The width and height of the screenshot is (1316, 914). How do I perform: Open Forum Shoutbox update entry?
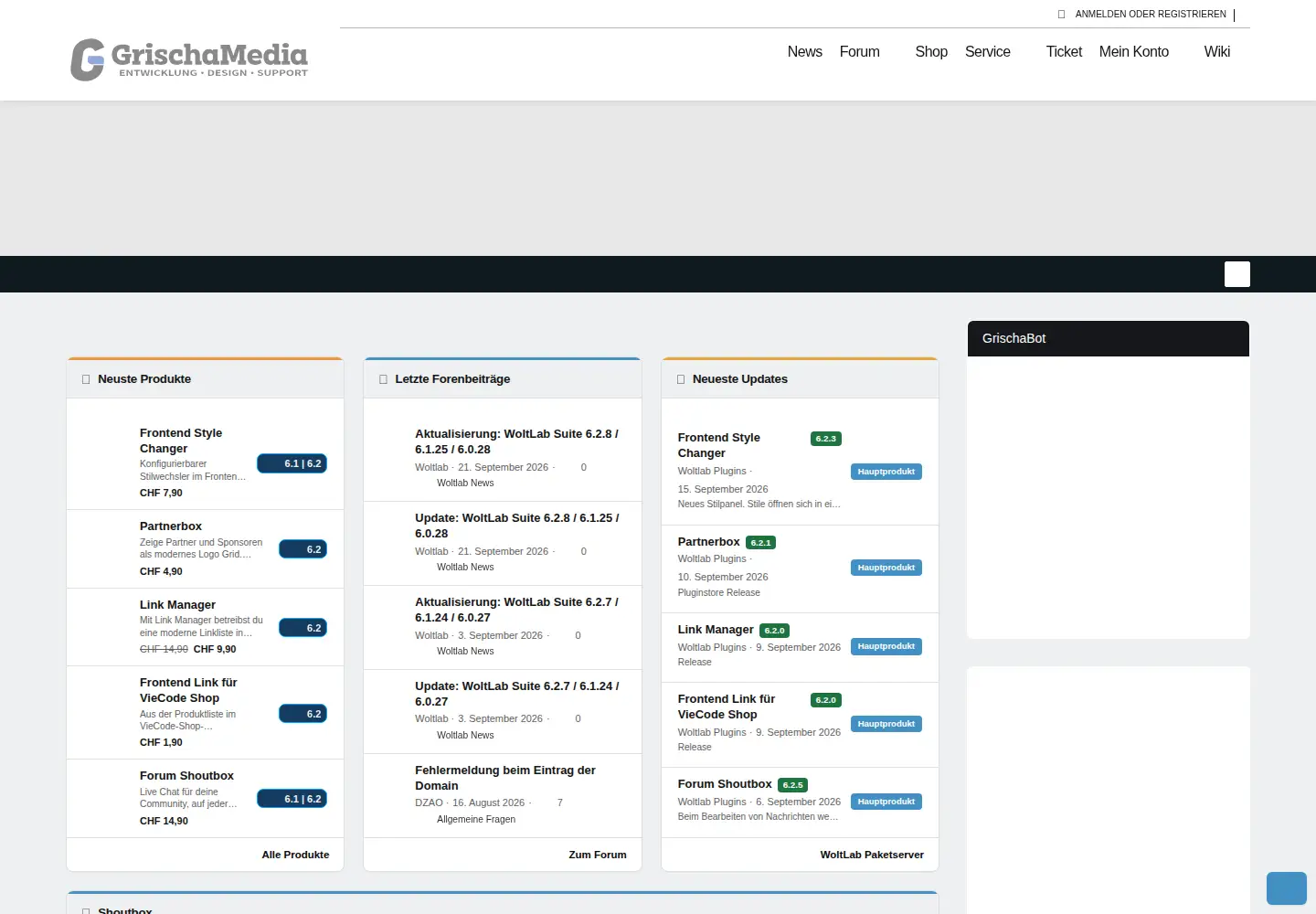pyautogui.click(x=725, y=784)
